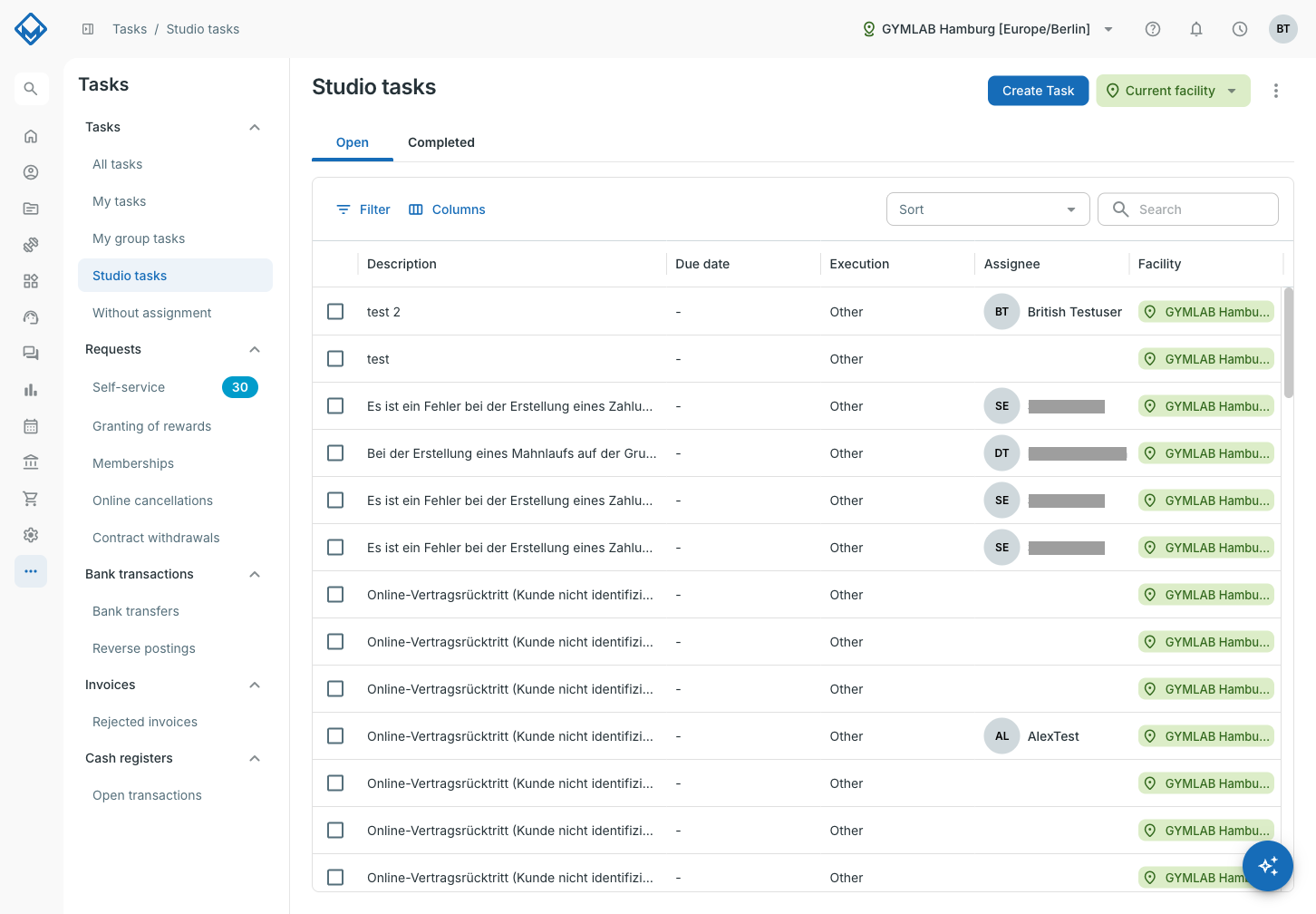Viewport: 1316px width, 914px height.
Task: Focus the Search input field
Action: pyautogui.click(x=1188, y=209)
